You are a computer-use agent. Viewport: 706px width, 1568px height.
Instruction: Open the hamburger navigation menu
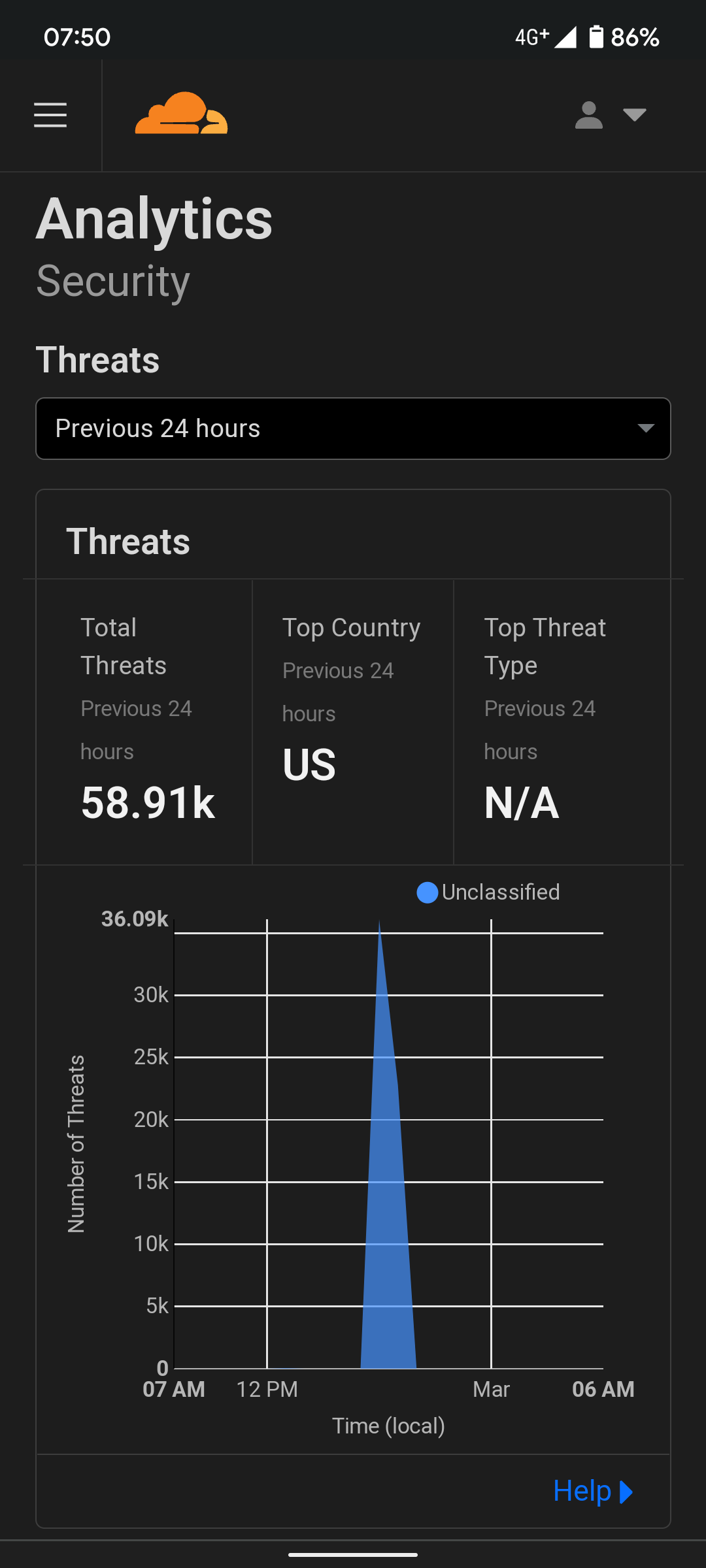[x=50, y=115]
